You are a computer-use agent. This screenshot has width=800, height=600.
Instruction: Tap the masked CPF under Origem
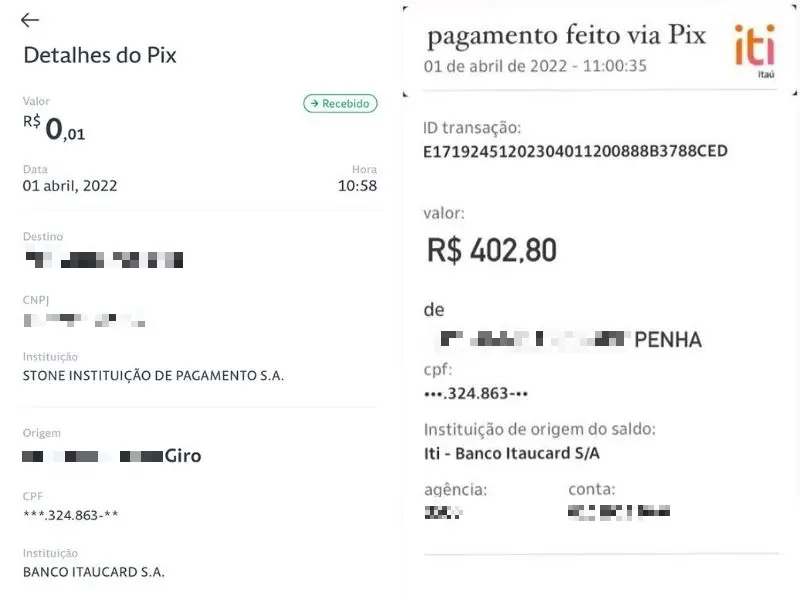pyautogui.click(x=71, y=515)
